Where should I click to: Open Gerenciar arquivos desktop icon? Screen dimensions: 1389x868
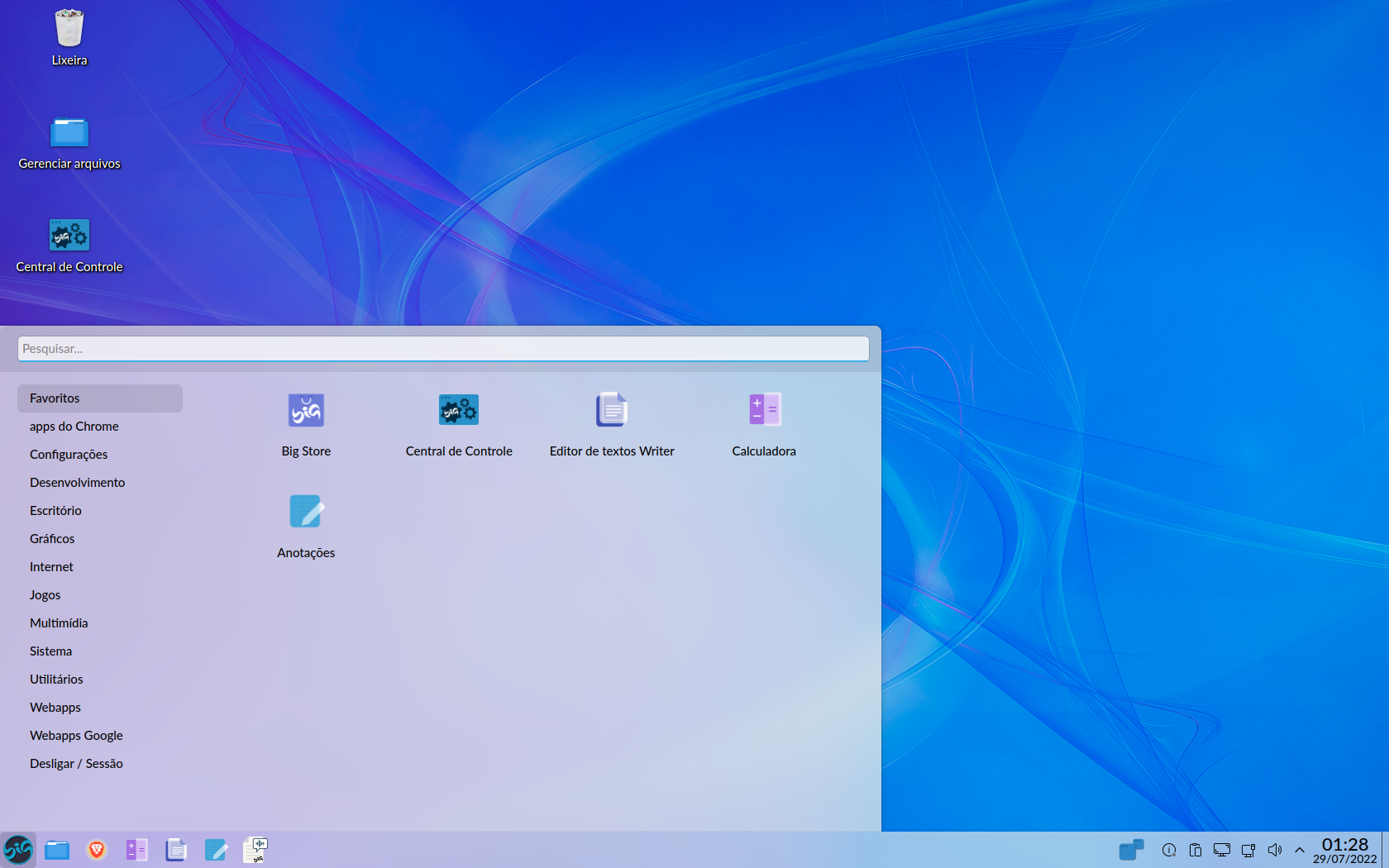pos(69,142)
